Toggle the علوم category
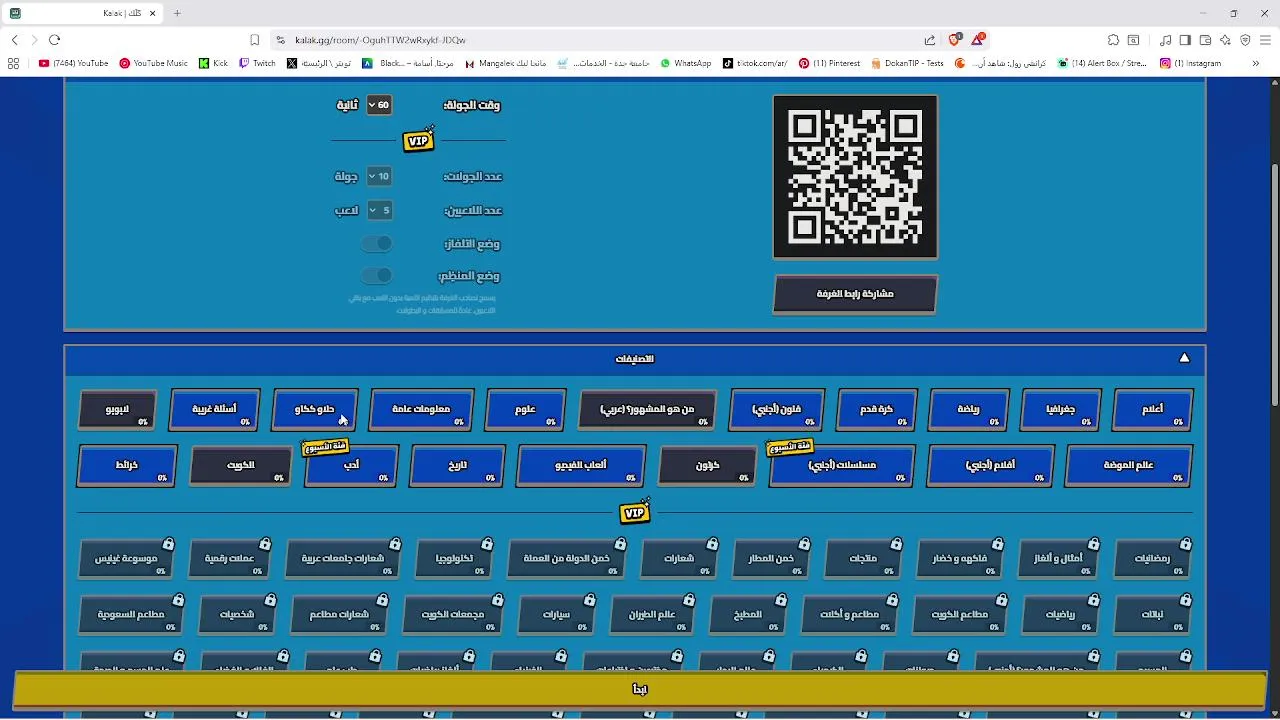The image size is (1280, 720). tap(525, 410)
